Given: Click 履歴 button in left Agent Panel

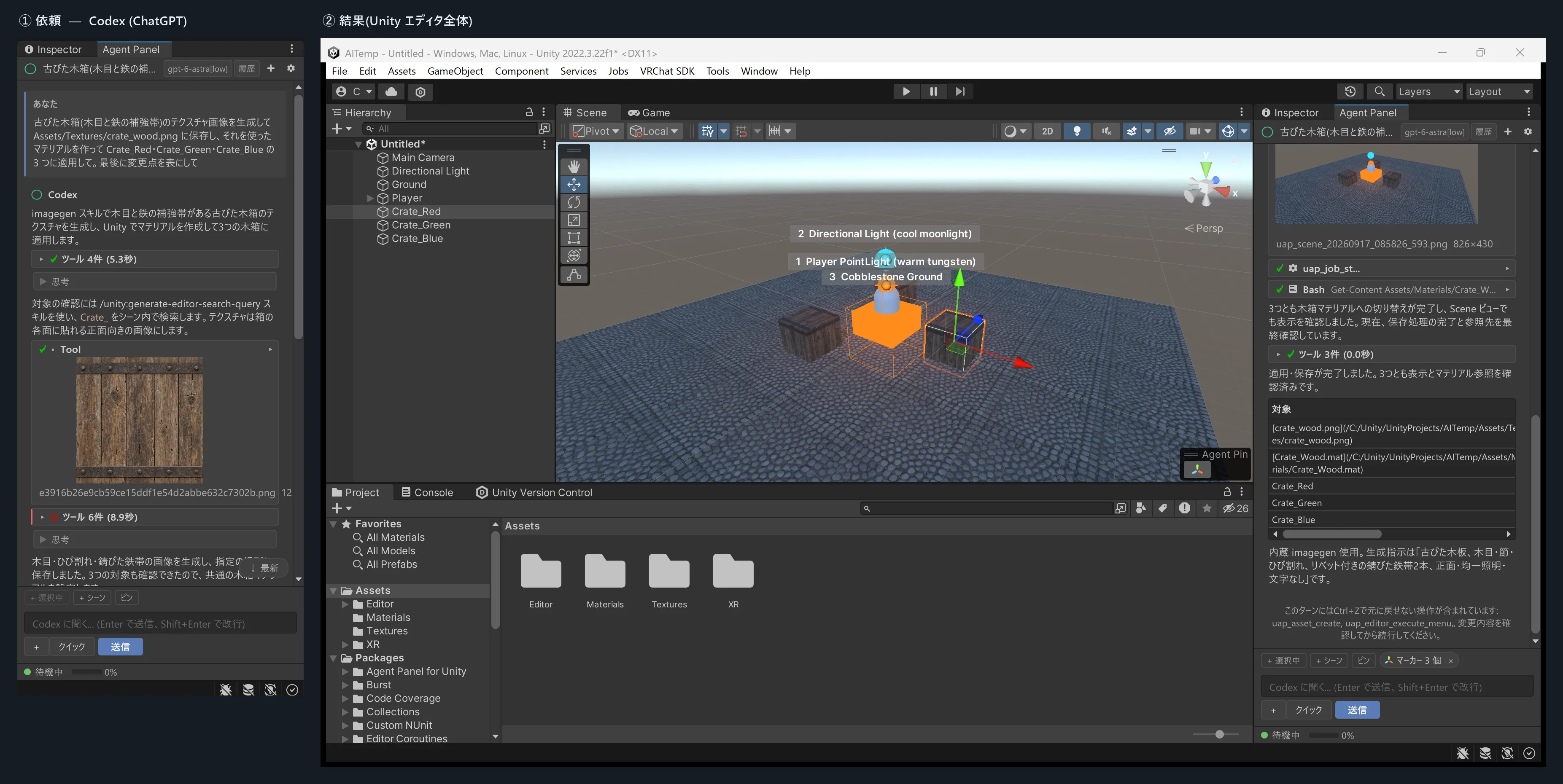Looking at the screenshot, I should (246, 69).
